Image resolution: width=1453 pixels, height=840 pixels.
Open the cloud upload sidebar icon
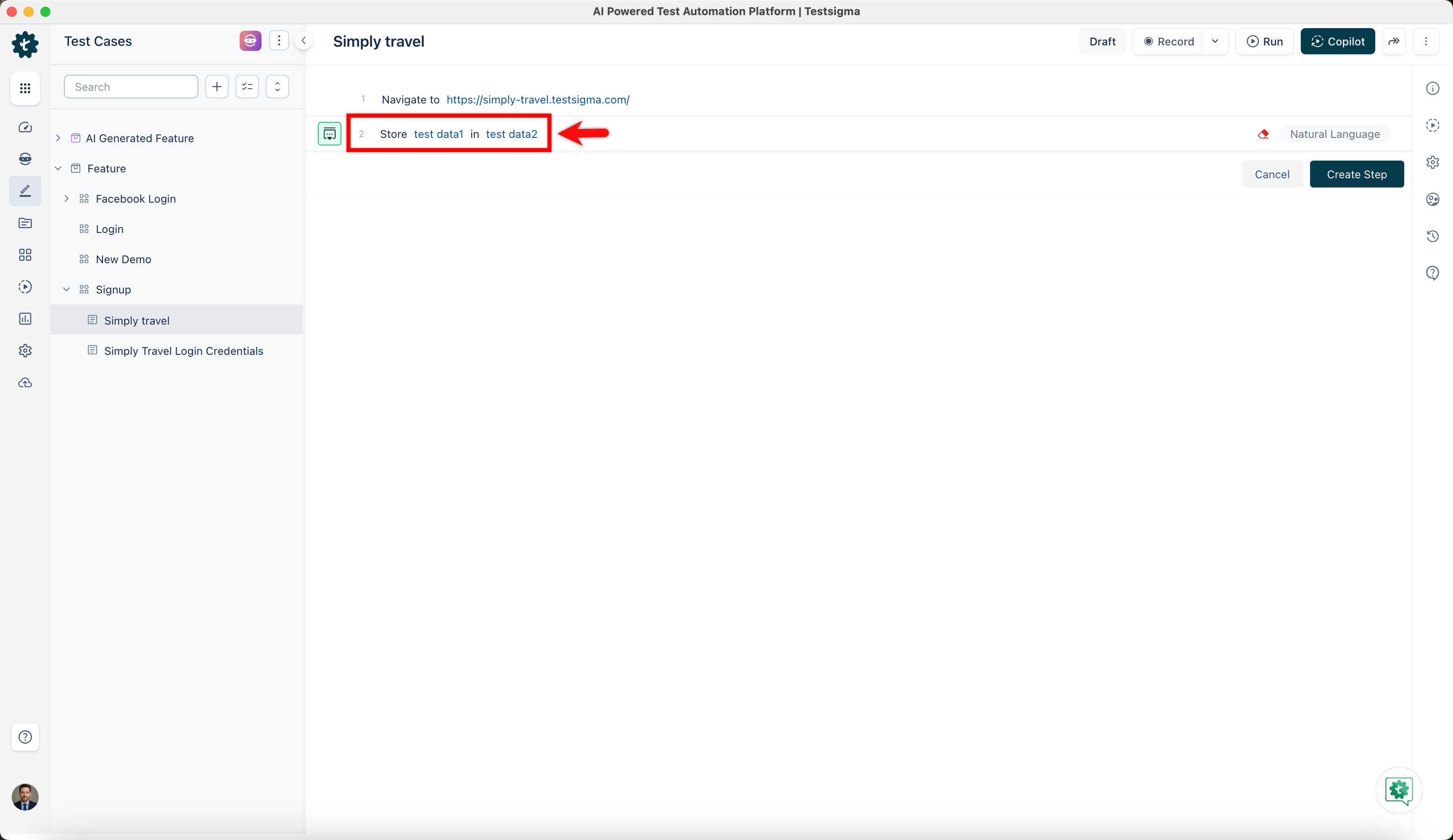[x=25, y=383]
